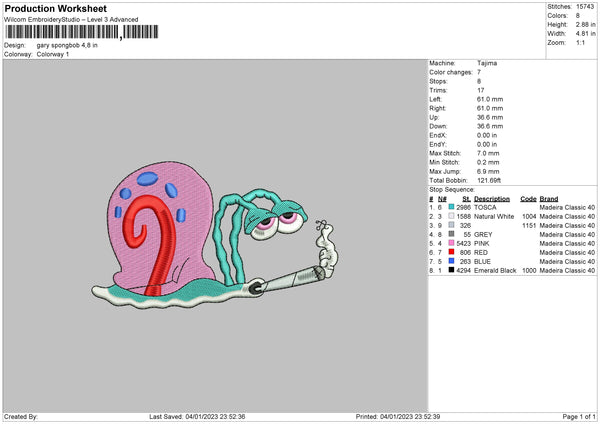600x424 pixels.
Task: Click the Width value 4.81 in
Action: click(586, 34)
